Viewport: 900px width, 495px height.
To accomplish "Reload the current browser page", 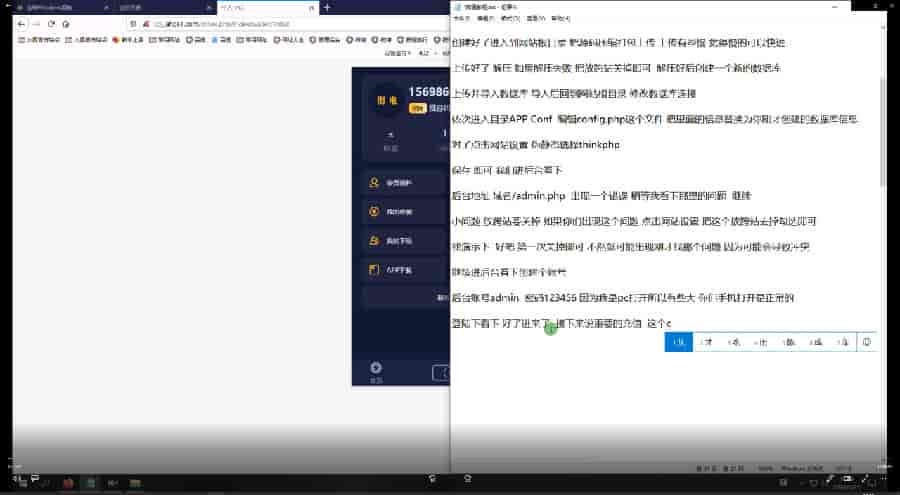I will tap(51, 24).
